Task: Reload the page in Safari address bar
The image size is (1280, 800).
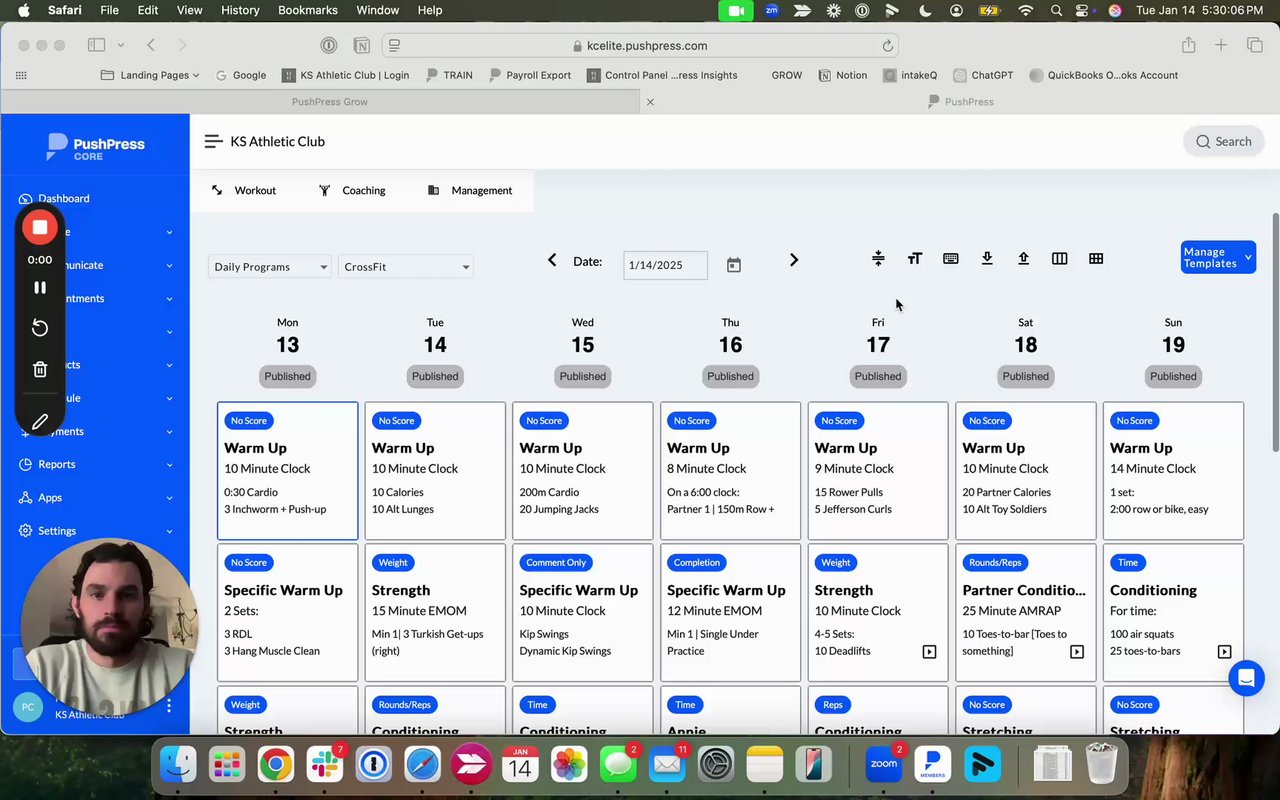Action: pos(887,46)
